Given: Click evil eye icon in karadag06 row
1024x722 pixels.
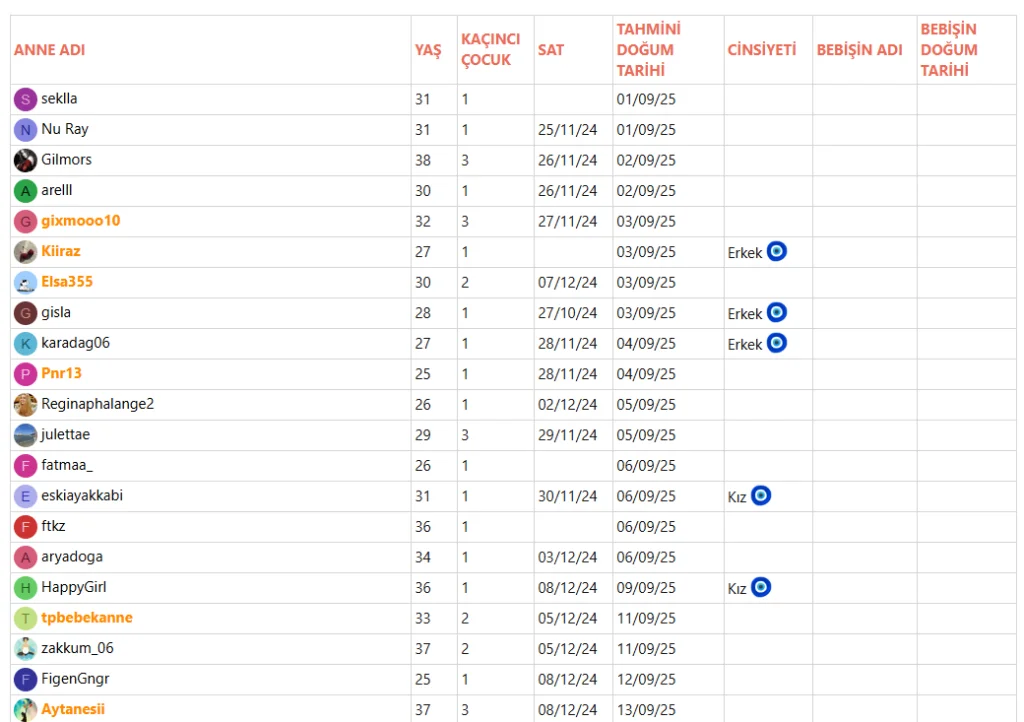Looking at the screenshot, I should (776, 343).
